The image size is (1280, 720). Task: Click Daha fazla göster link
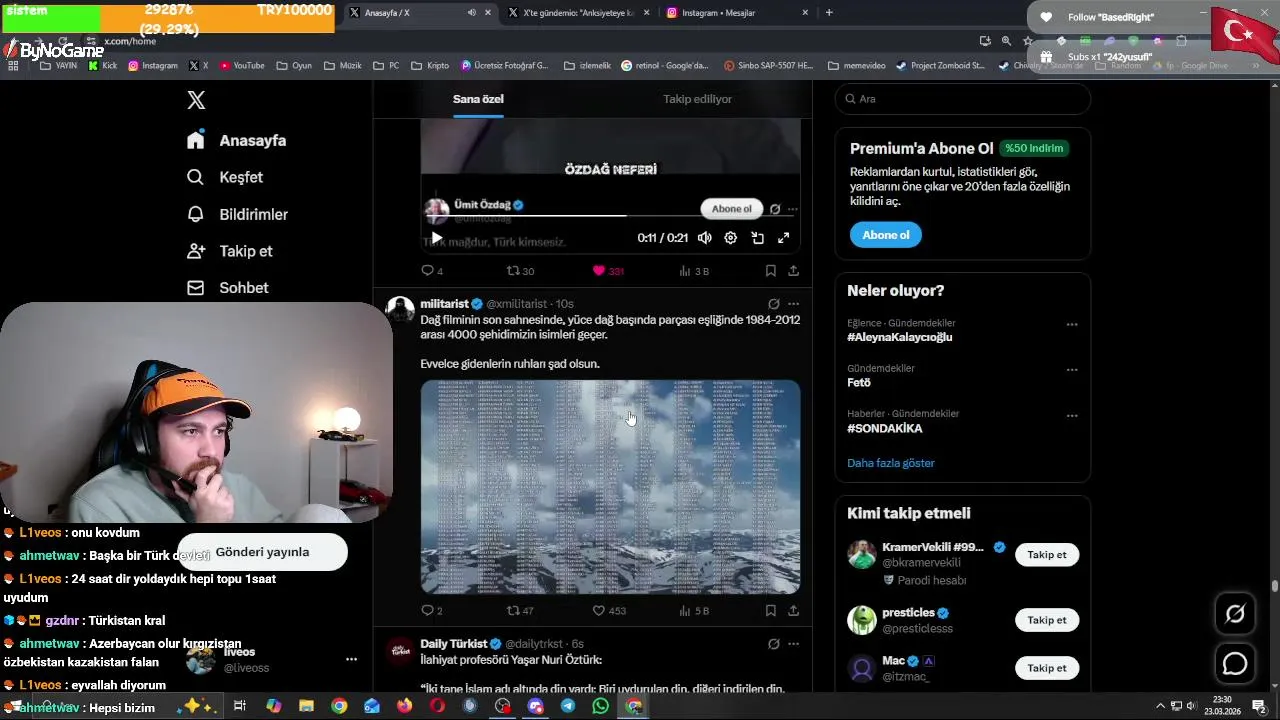[x=891, y=463]
